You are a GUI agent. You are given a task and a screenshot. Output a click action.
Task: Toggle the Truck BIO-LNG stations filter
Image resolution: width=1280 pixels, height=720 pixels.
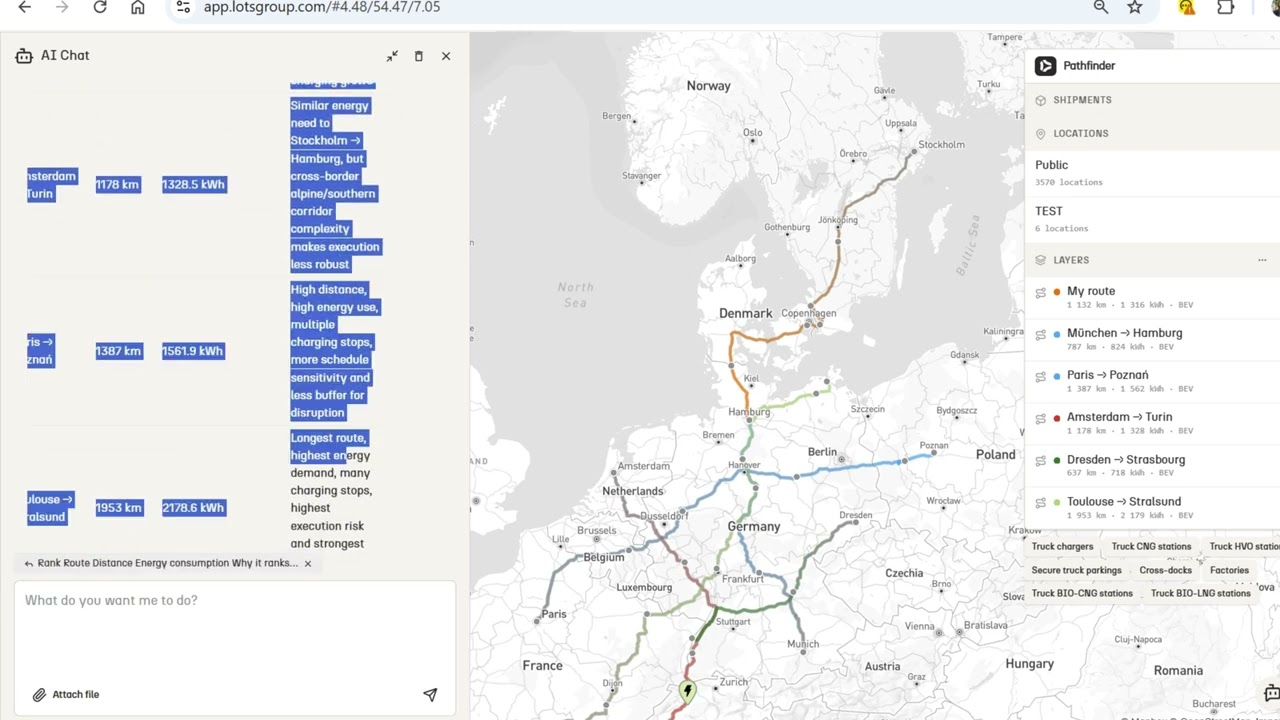click(x=1200, y=593)
